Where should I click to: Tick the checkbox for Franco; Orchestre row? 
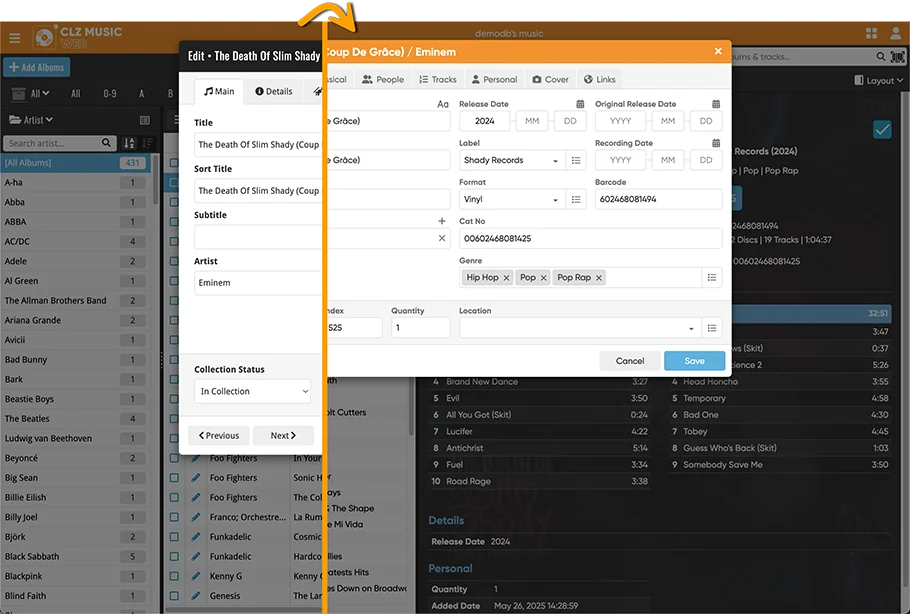pos(174,517)
